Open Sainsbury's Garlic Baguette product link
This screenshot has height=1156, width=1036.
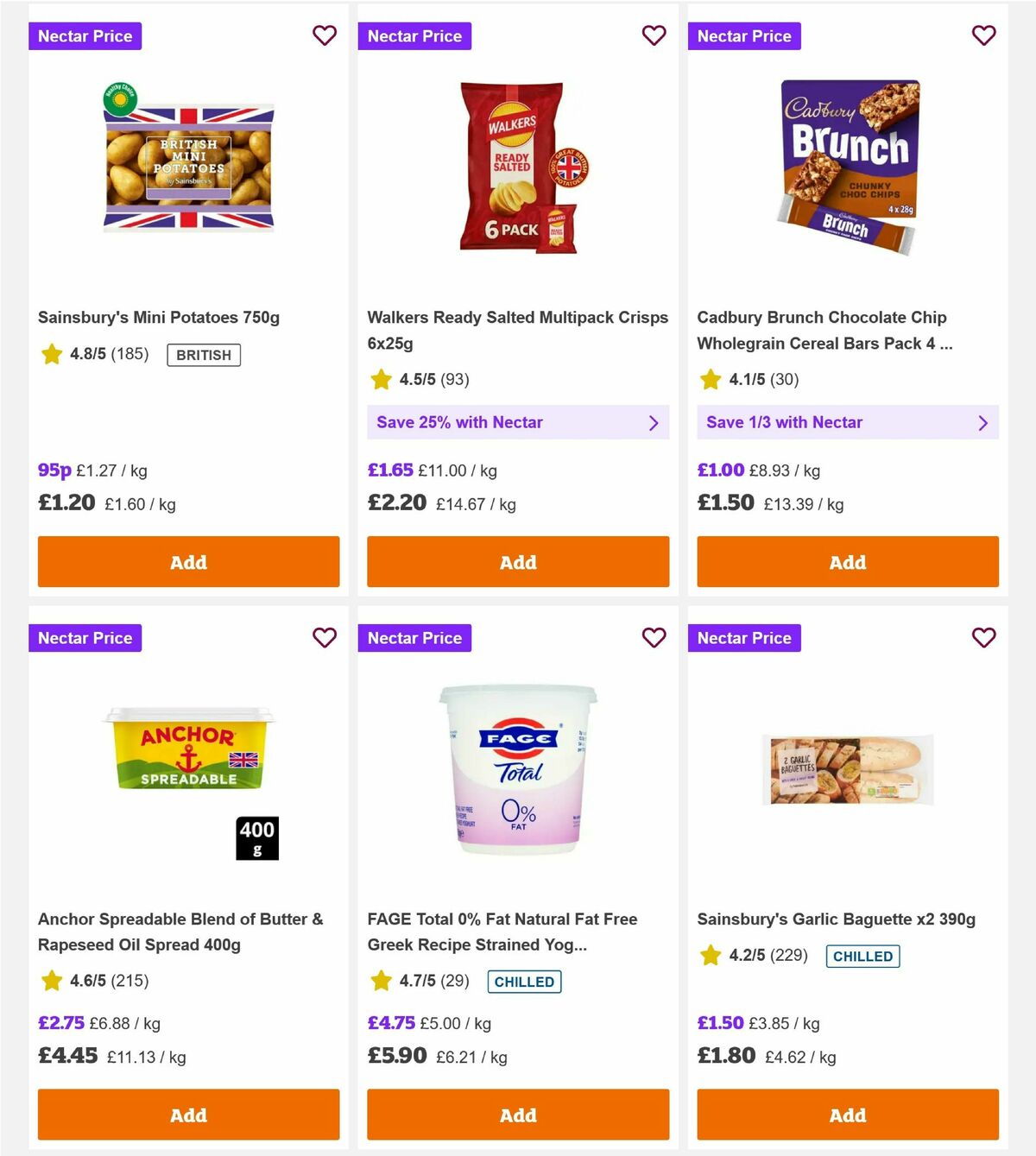pyautogui.click(x=837, y=919)
